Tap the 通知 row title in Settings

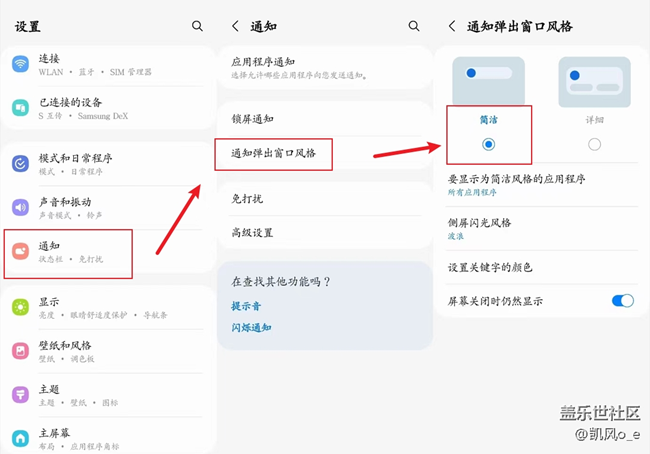49,246
